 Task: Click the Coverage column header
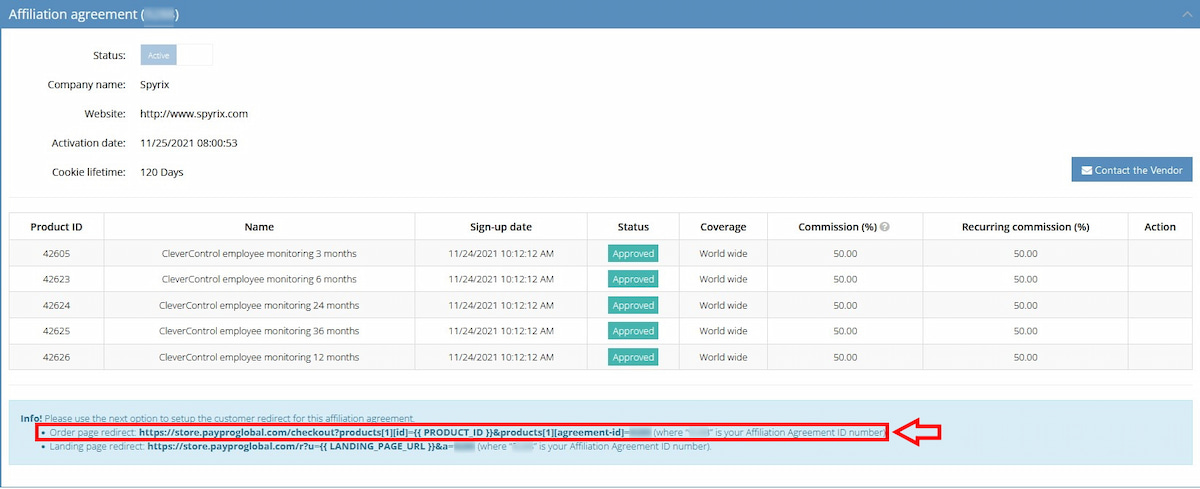724,227
